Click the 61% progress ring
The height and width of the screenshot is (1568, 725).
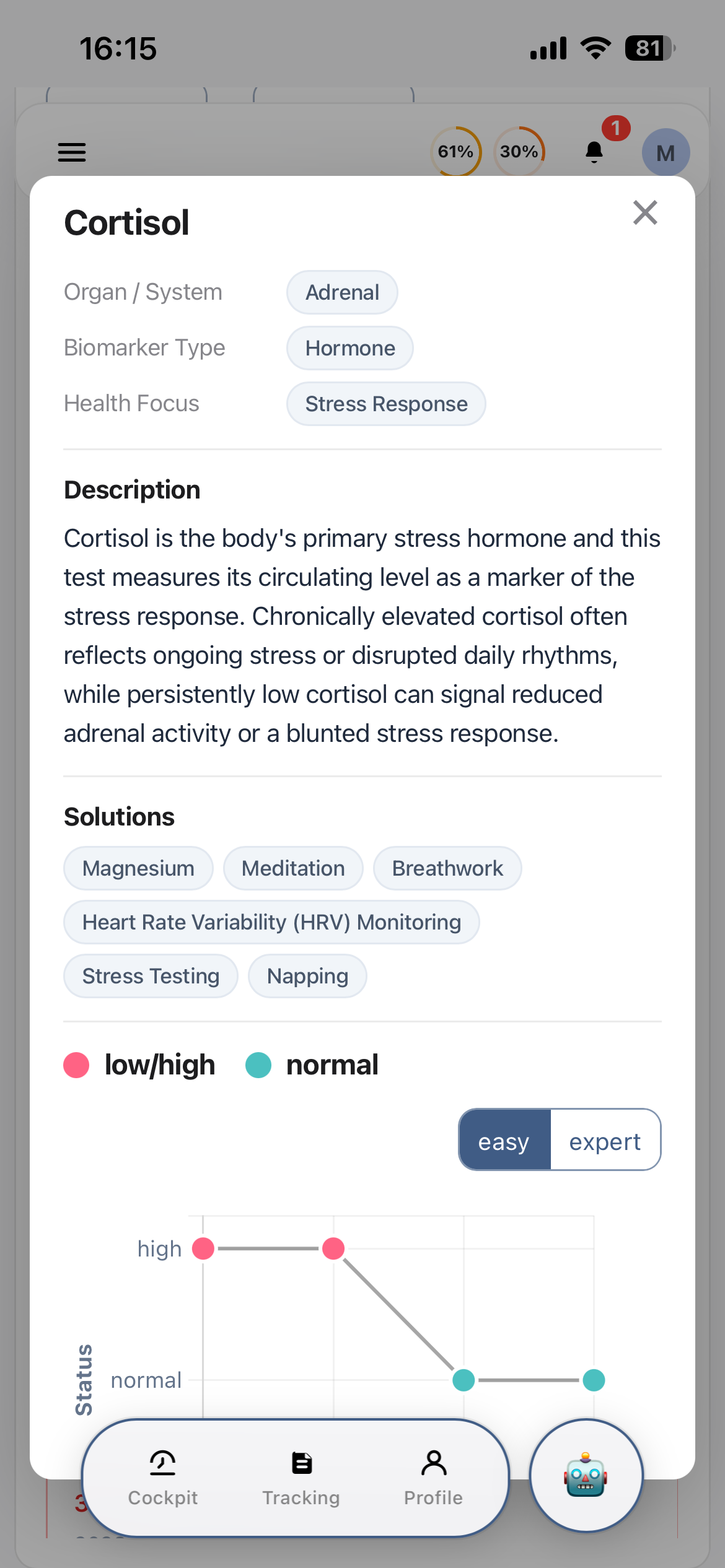[x=456, y=151]
